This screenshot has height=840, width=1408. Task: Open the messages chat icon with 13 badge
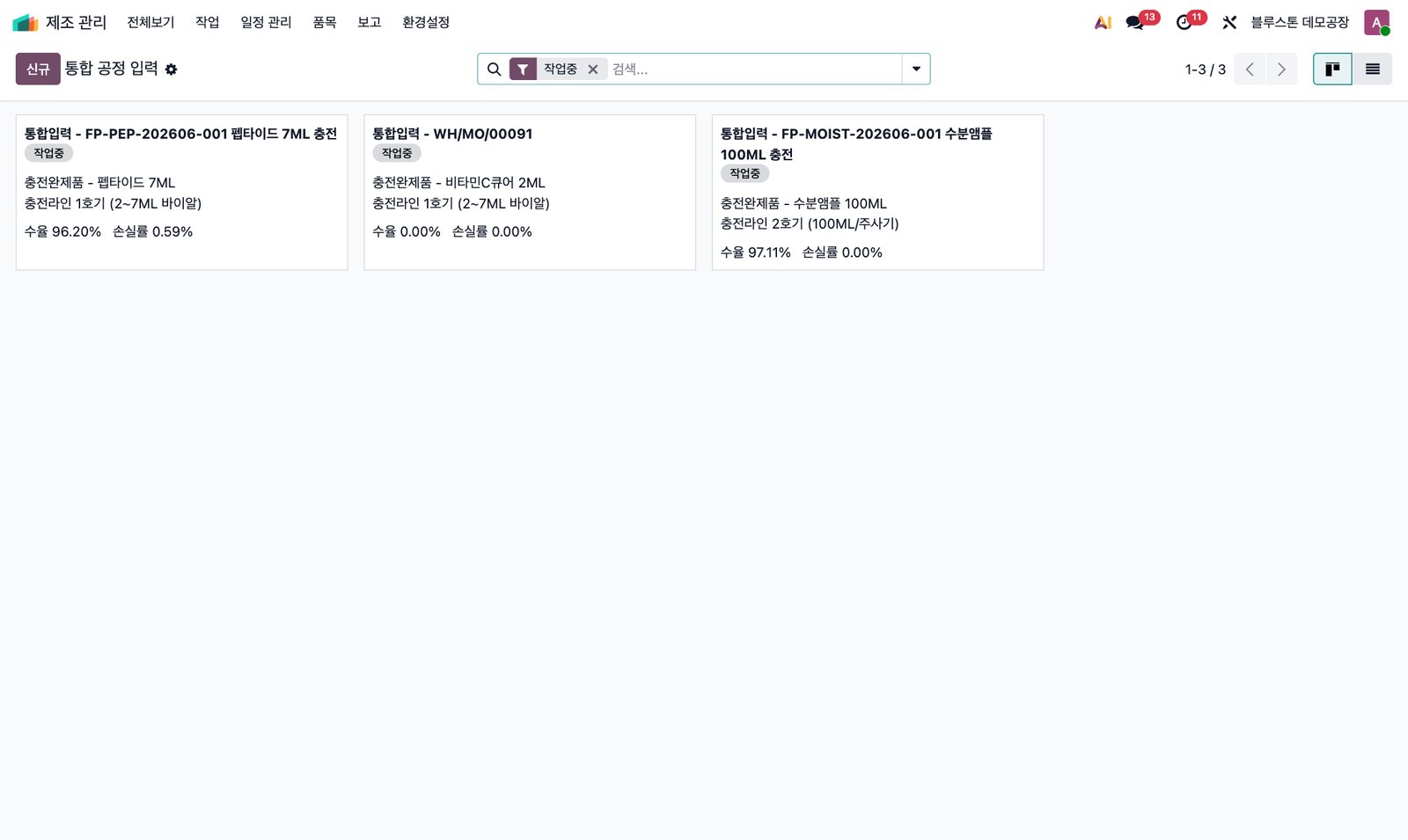point(1135,22)
